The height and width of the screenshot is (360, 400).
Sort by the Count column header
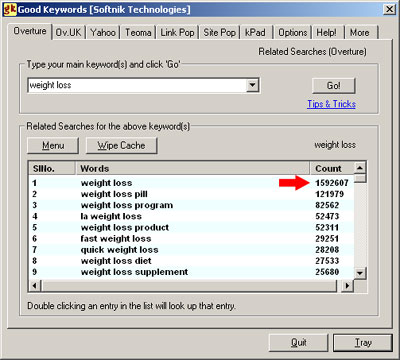point(332,168)
